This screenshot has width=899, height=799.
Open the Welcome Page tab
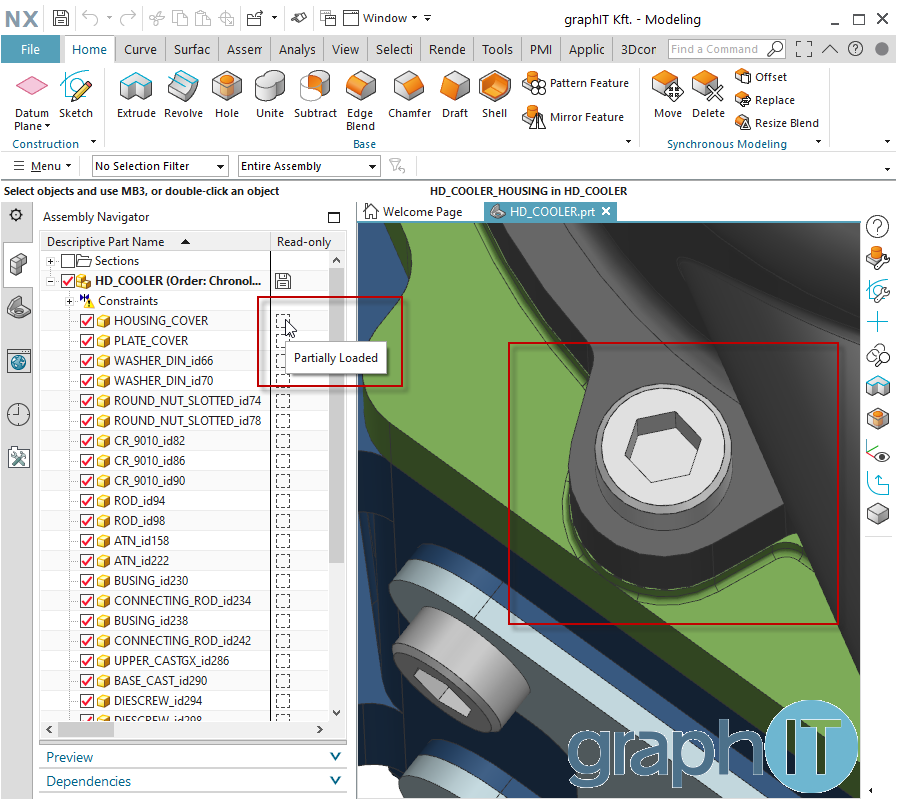click(x=413, y=212)
